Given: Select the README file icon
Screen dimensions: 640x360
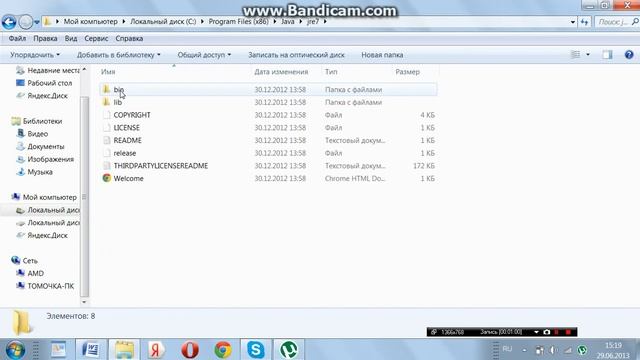Looking at the screenshot, I should (x=107, y=140).
